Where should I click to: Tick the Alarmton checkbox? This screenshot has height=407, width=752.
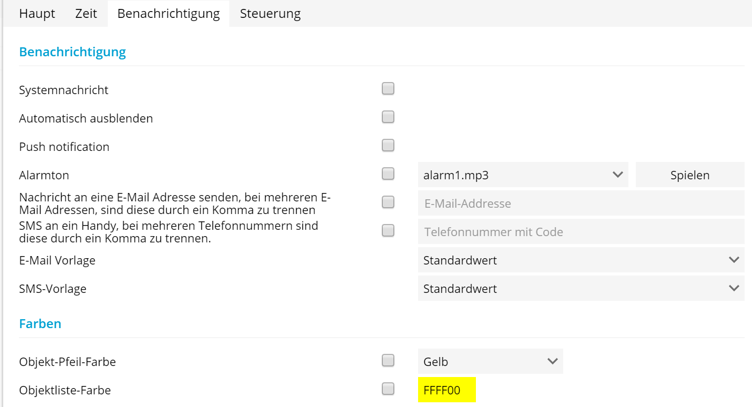(388, 174)
